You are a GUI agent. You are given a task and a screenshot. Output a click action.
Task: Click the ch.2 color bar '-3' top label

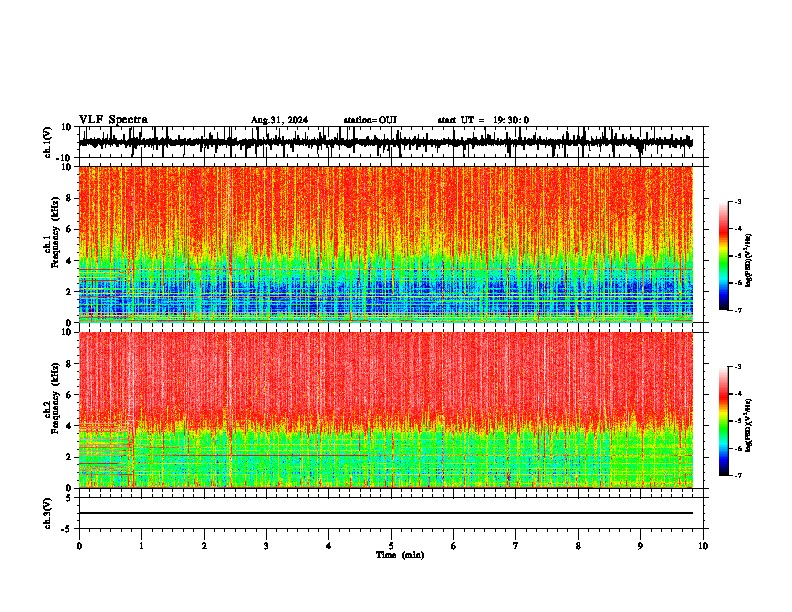[738, 367]
